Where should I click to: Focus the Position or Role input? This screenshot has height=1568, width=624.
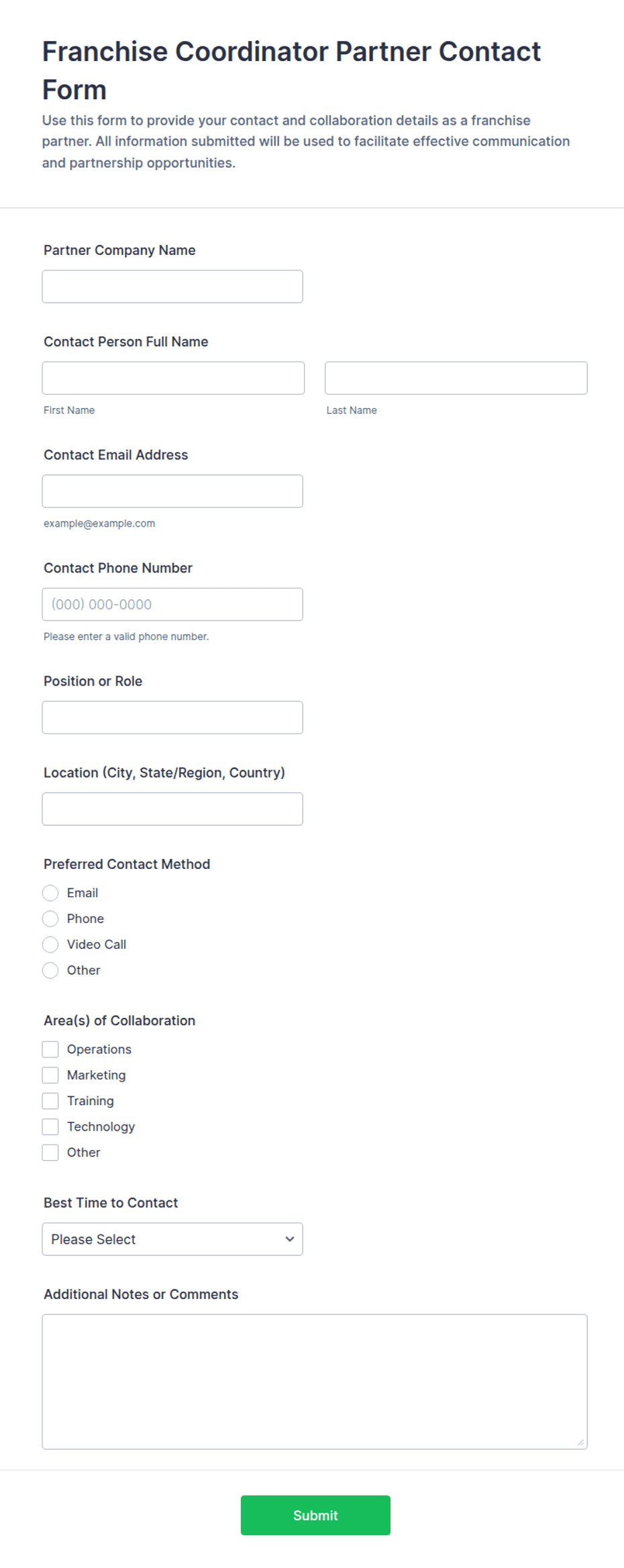pyautogui.click(x=172, y=717)
